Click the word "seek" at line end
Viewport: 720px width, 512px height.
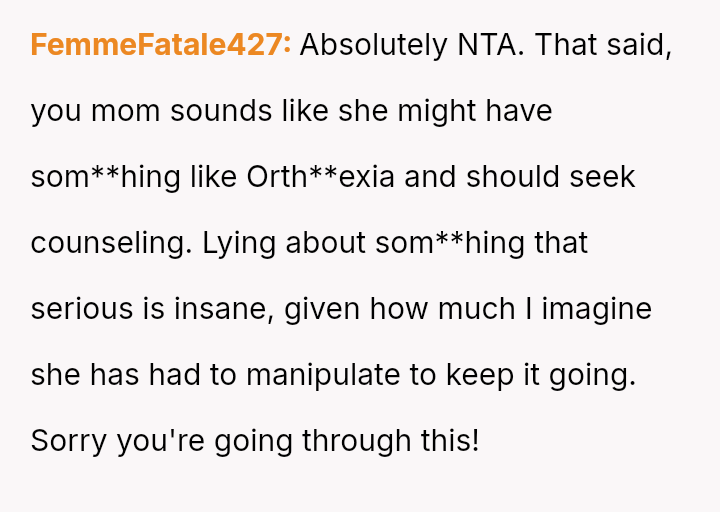pos(604,177)
